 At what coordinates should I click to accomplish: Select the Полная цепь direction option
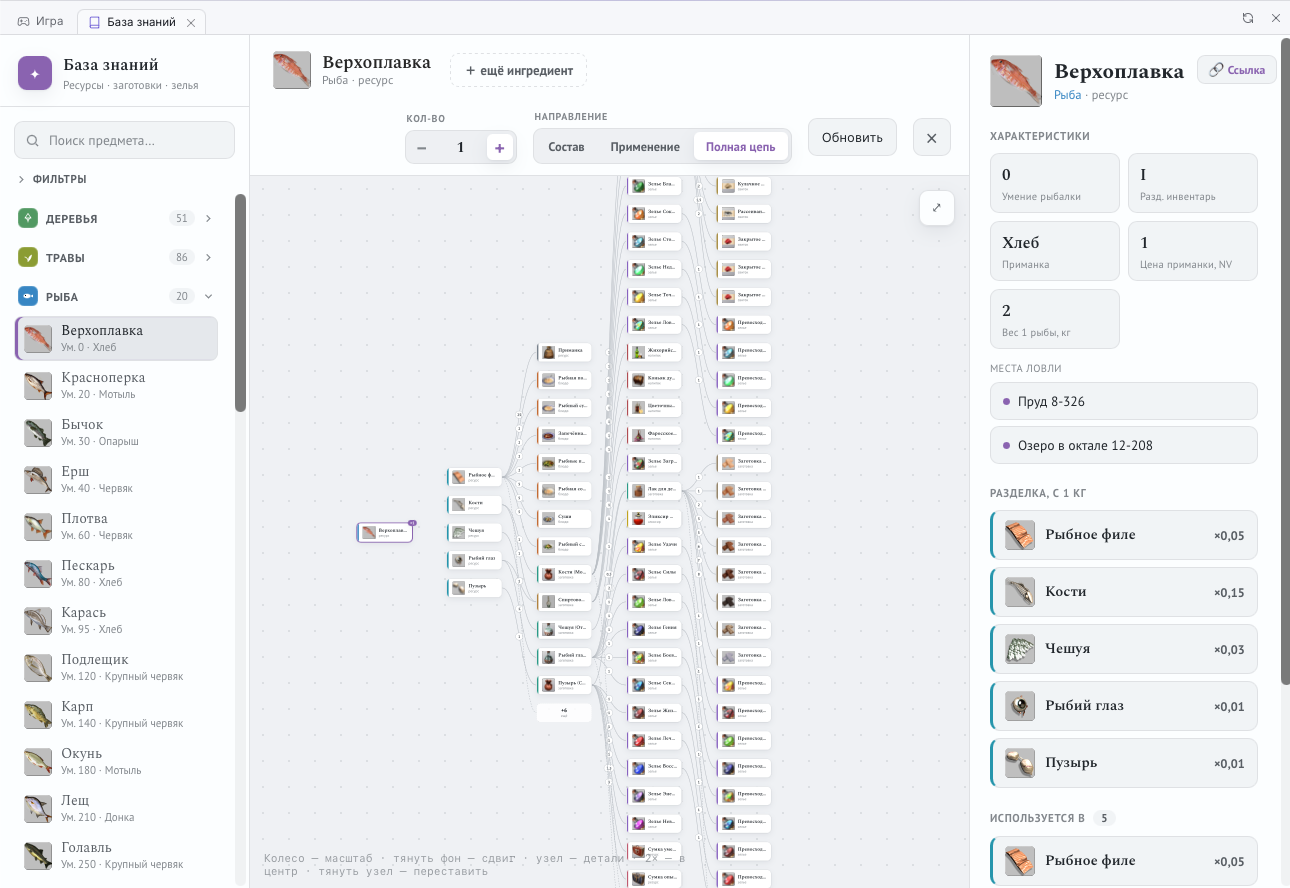740,147
